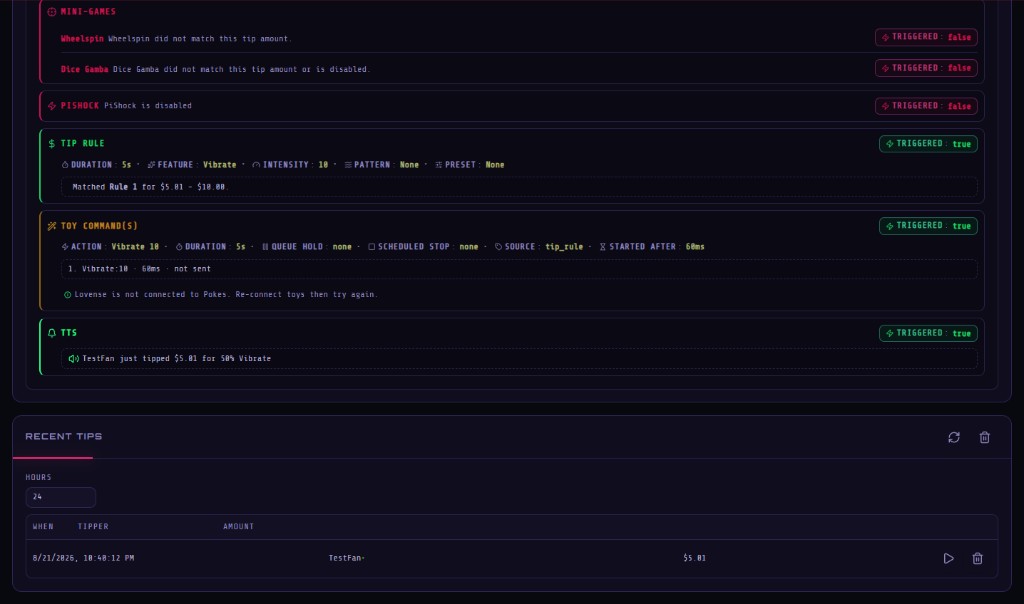Click the Pattern icon in Tip Rule

pos(348,165)
